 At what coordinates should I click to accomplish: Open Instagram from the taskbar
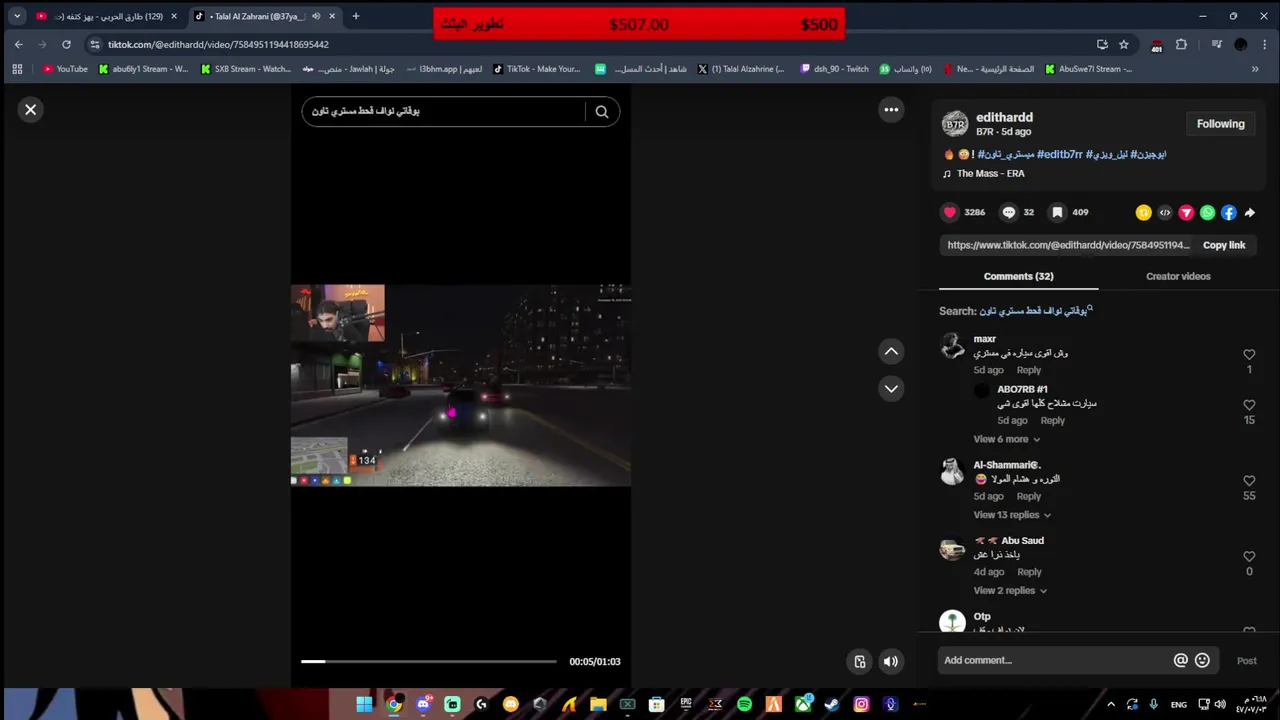click(861, 704)
